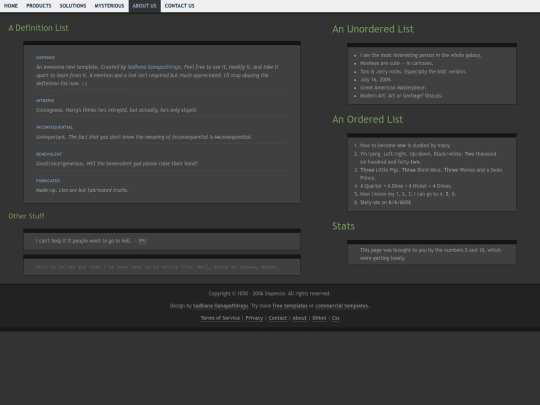
Task: Open the commercial templates footer link
Action: pos(342,306)
